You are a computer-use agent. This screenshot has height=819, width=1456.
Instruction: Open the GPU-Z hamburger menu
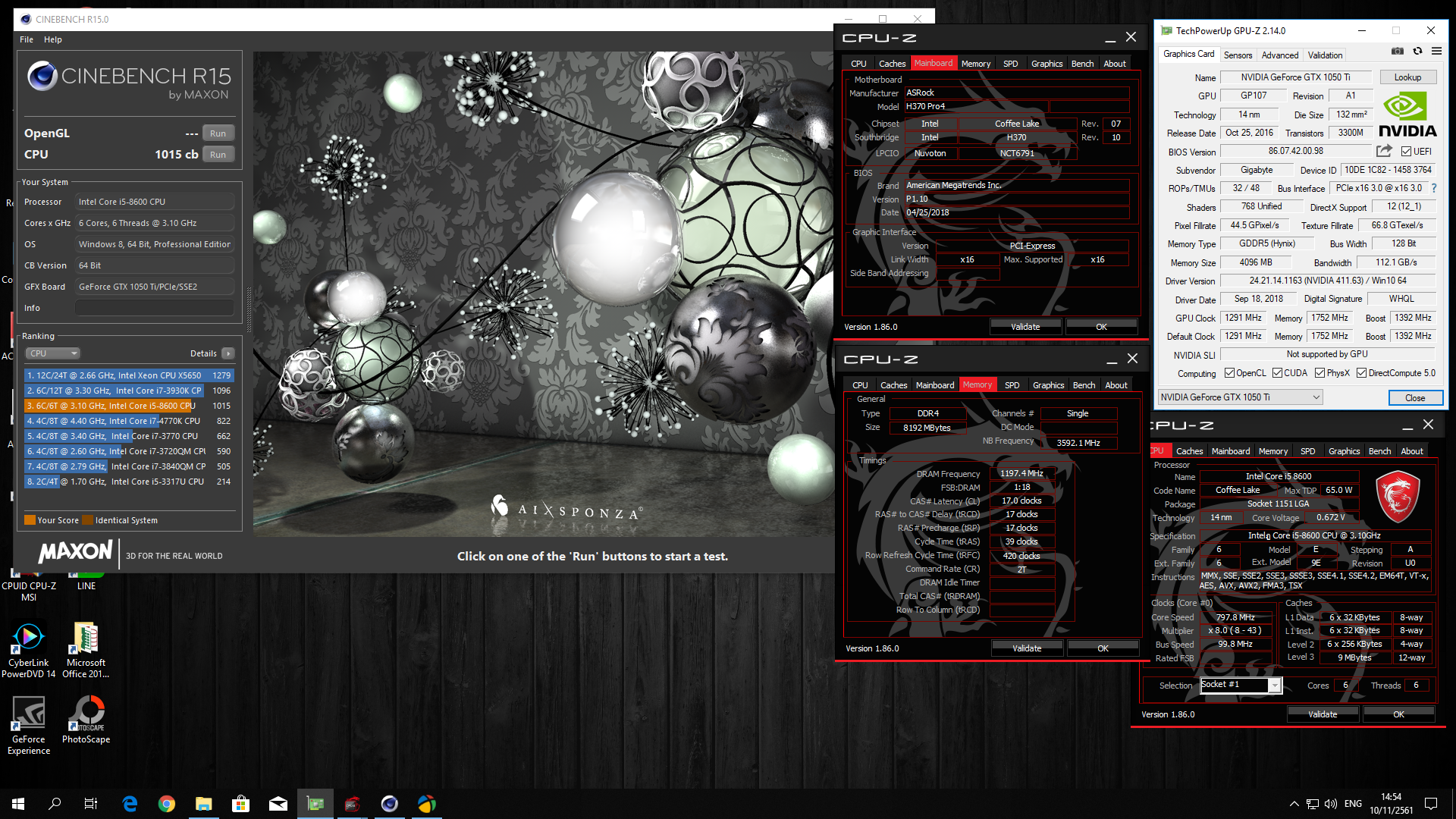1436,52
